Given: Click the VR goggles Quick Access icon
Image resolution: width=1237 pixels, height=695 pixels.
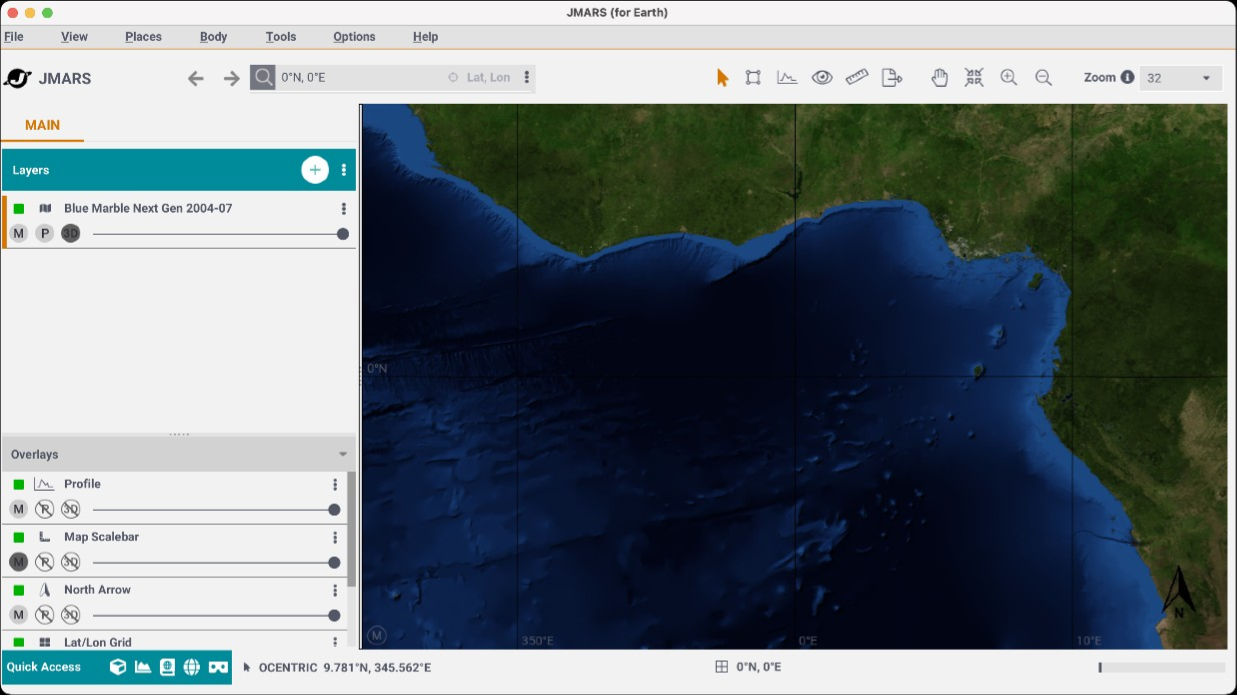Looking at the screenshot, I should click(x=218, y=667).
